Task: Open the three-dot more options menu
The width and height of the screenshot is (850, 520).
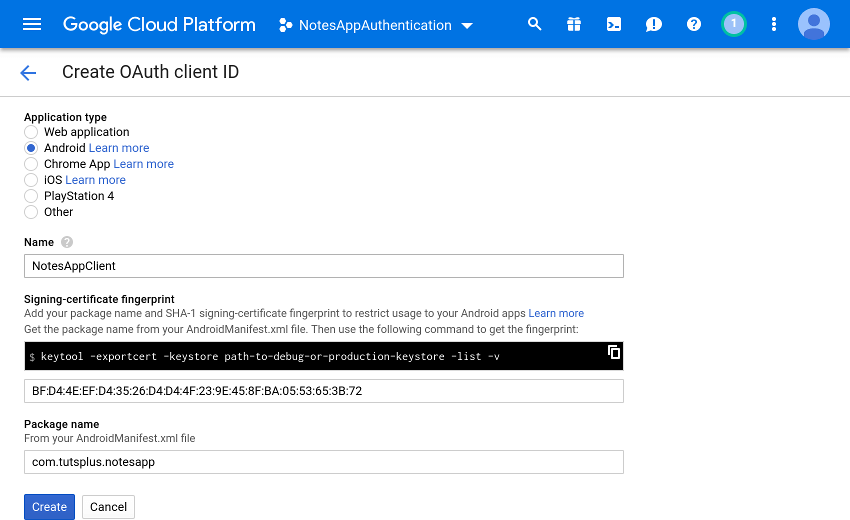Action: coord(773,24)
